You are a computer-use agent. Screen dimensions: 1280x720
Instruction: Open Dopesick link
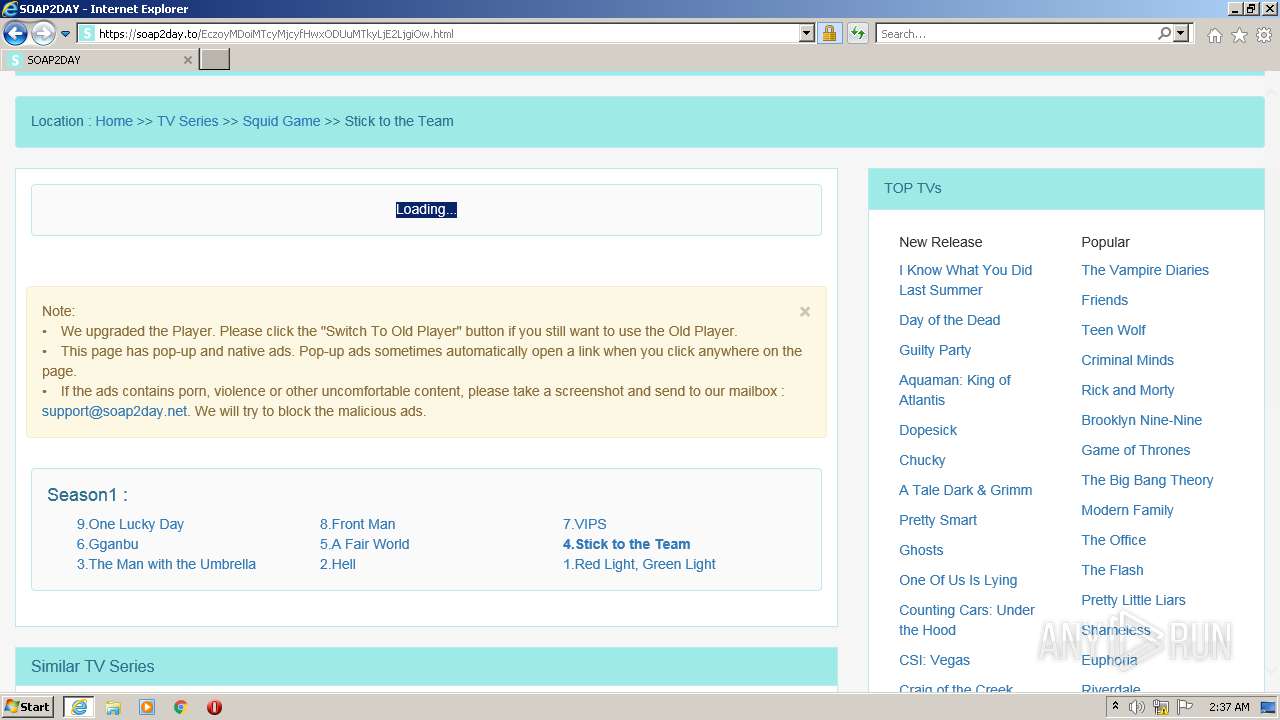pyautogui.click(x=928, y=430)
